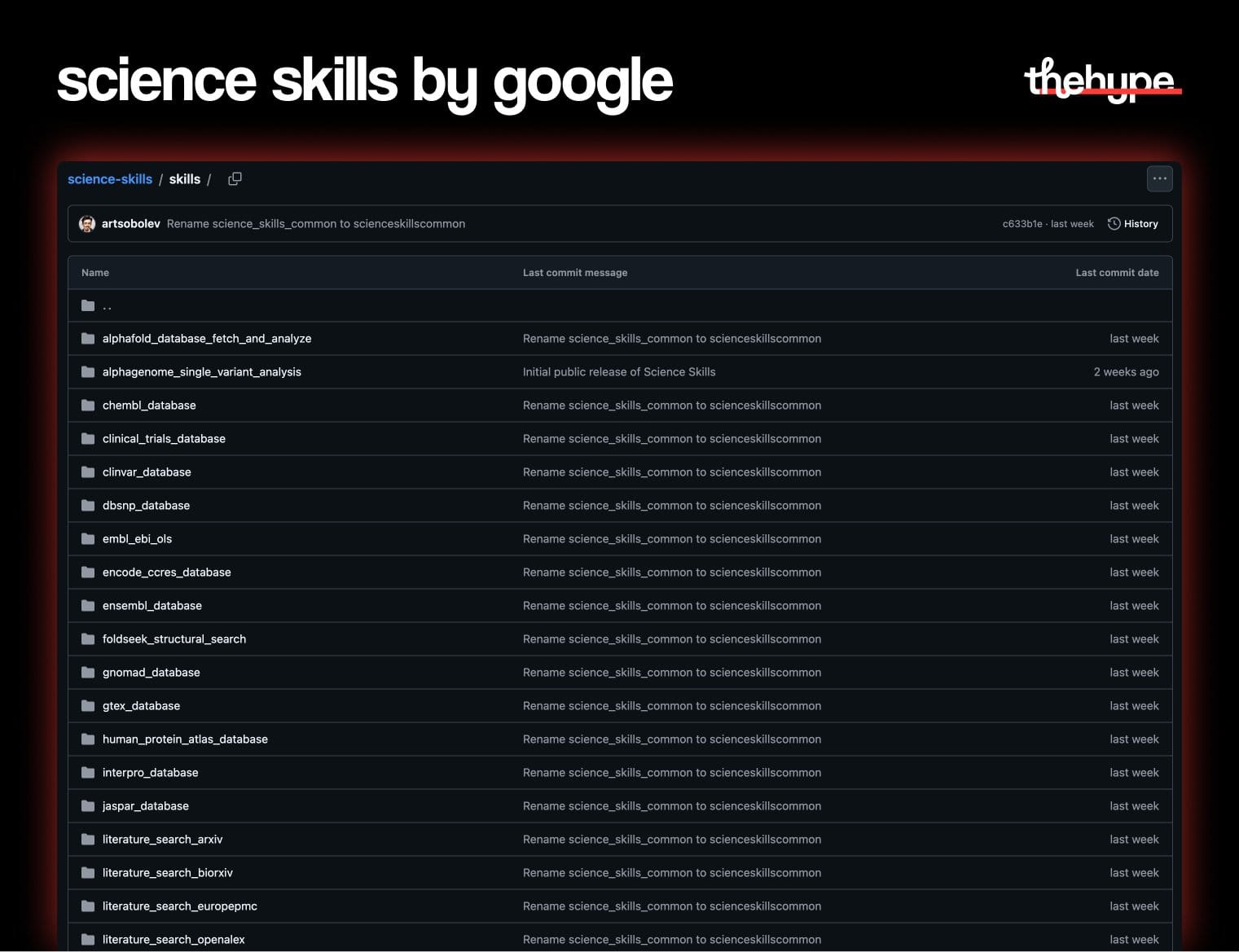Click the 'Last commit message' column header
The width and height of the screenshot is (1239, 952).
pyautogui.click(x=575, y=273)
